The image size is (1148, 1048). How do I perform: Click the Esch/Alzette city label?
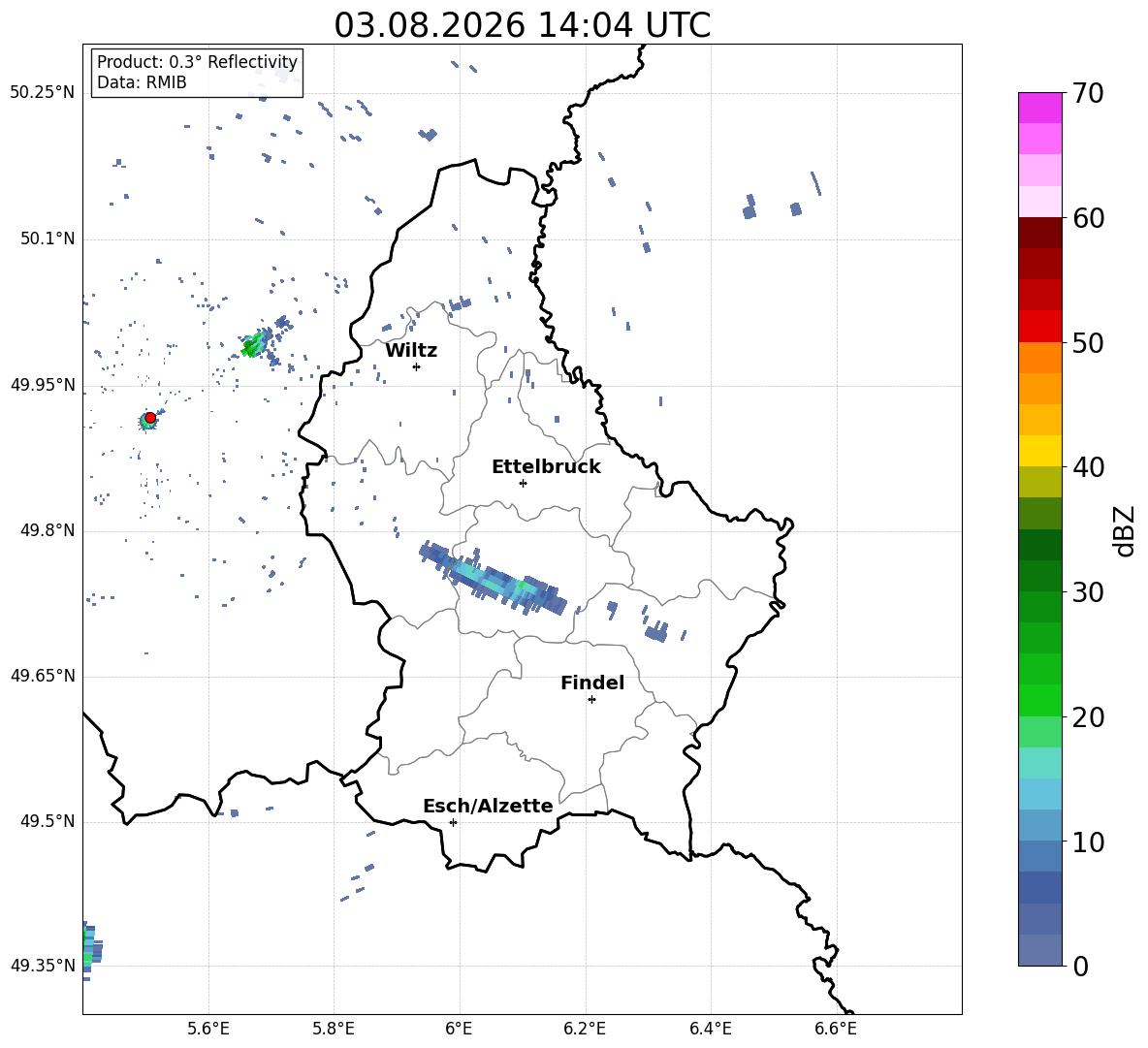[x=488, y=806]
